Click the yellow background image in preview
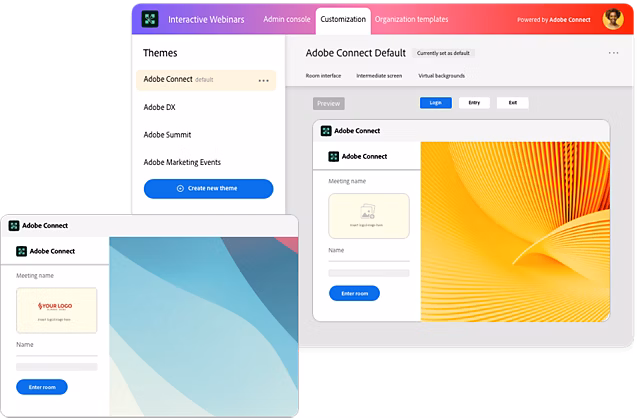 (x=515, y=231)
